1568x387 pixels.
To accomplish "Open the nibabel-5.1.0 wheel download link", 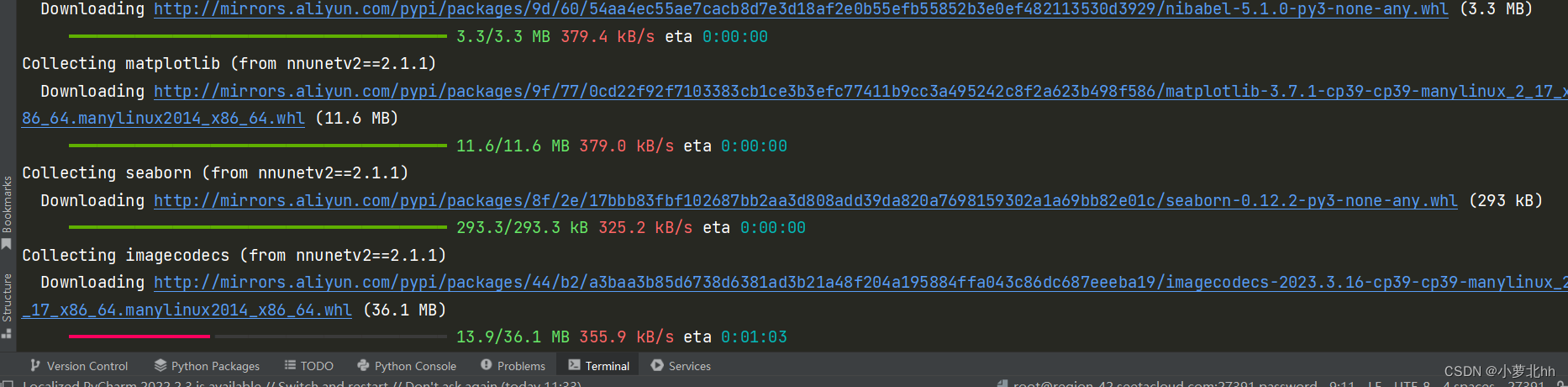I will tap(801, 9).
